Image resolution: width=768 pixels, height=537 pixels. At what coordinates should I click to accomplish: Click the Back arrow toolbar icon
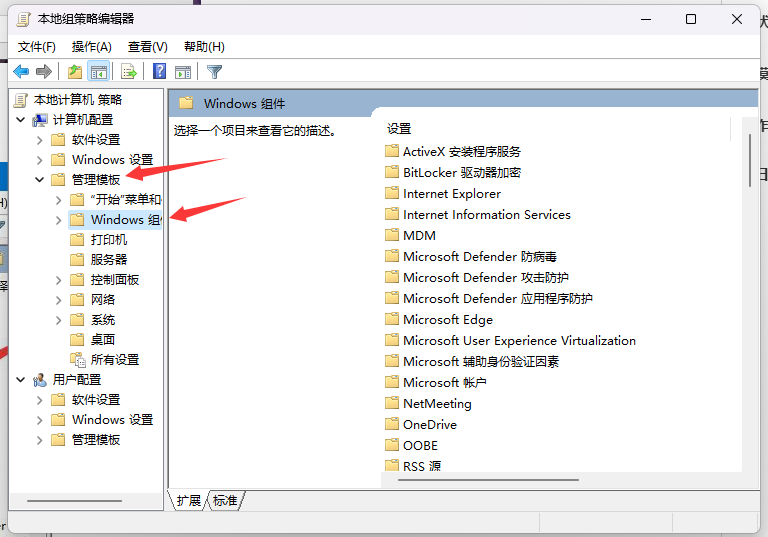[x=21, y=71]
